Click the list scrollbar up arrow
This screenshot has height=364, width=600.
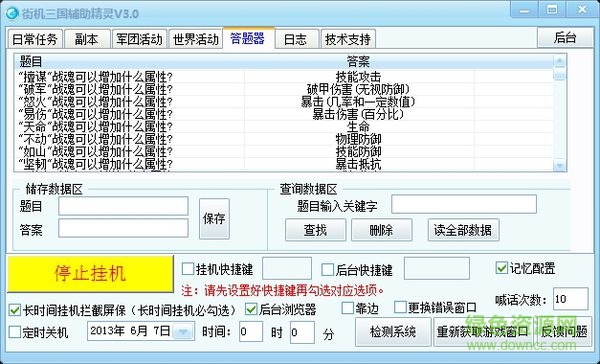pyautogui.click(x=559, y=61)
